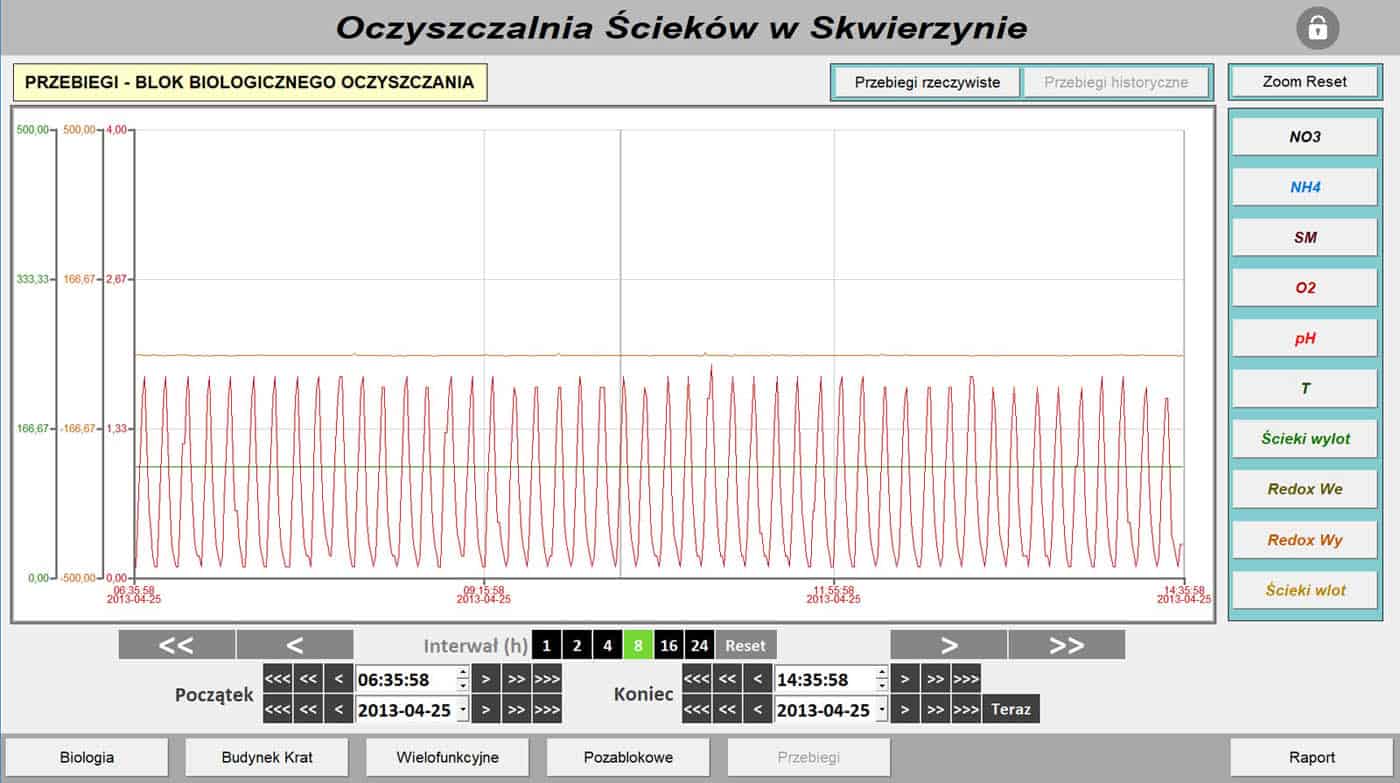This screenshot has height=783, width=1400.
Task: Click < beside Koniec time 14:35:58
Action: (x=757, y=679)
